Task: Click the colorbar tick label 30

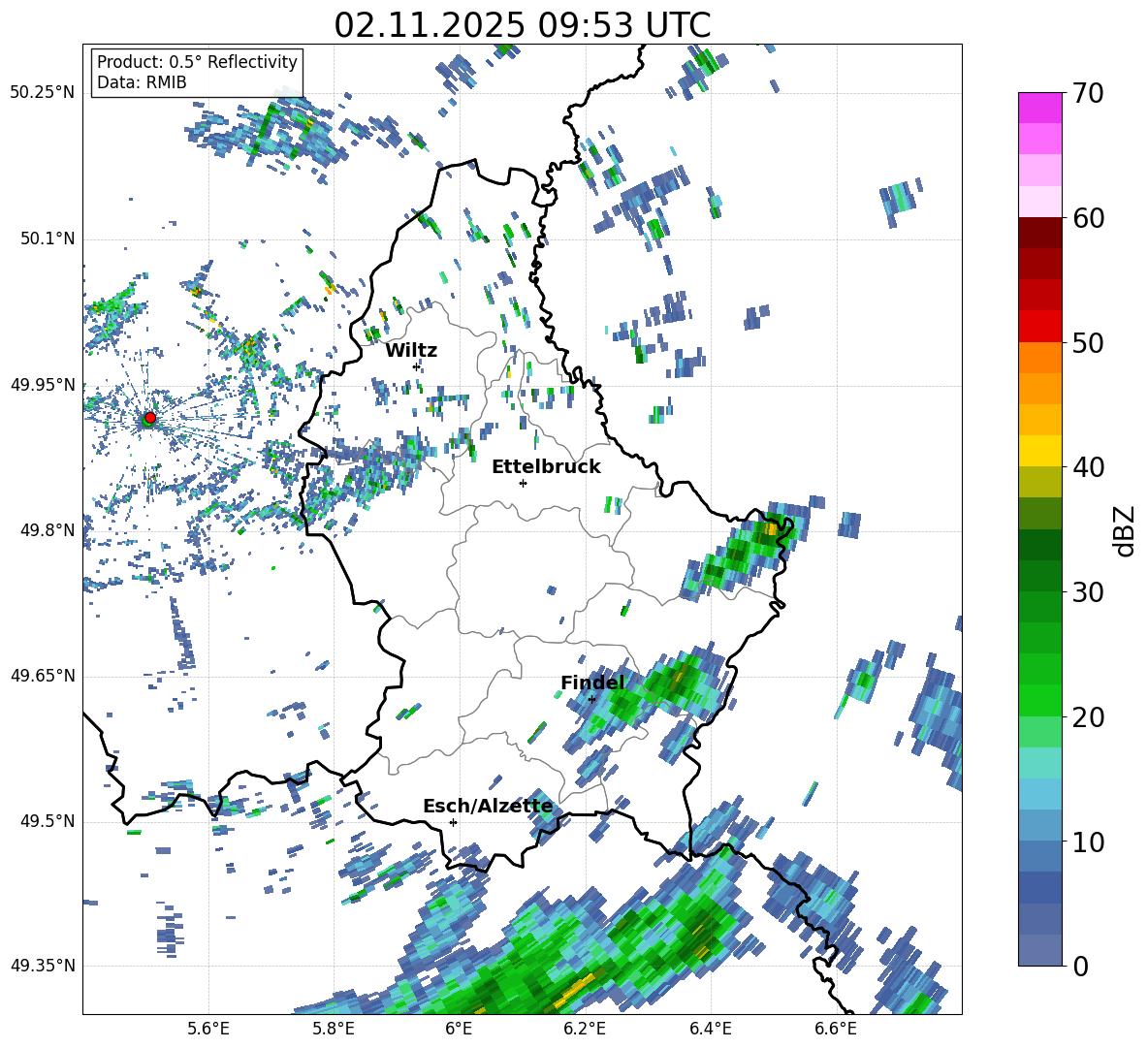Action: [1088, 592]
